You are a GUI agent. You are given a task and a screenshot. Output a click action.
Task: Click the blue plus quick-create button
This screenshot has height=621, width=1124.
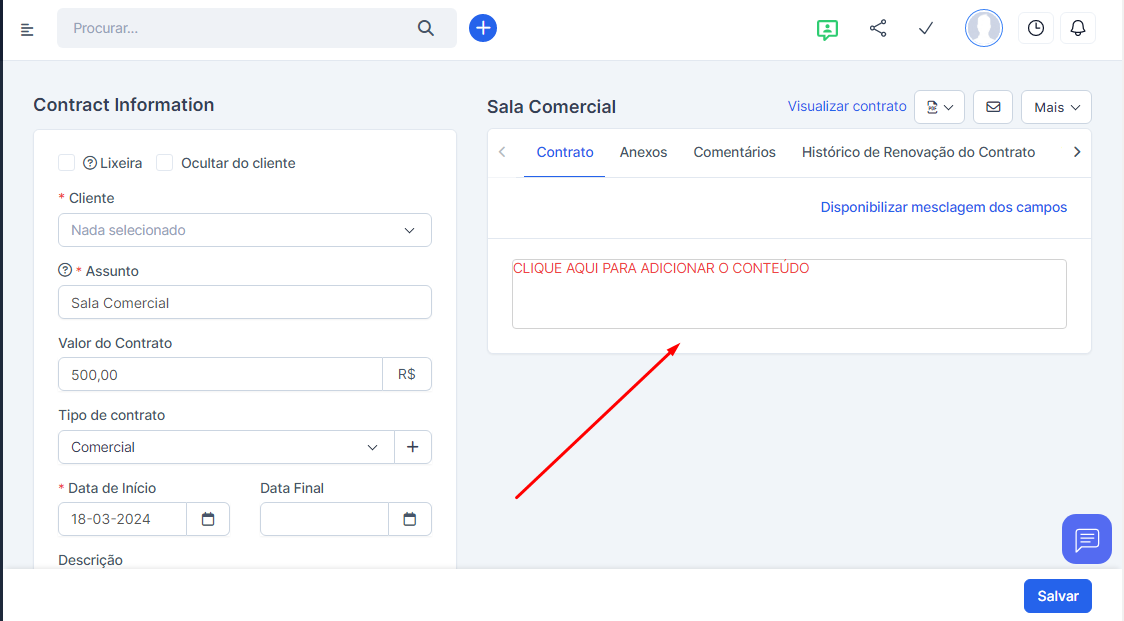483,28
